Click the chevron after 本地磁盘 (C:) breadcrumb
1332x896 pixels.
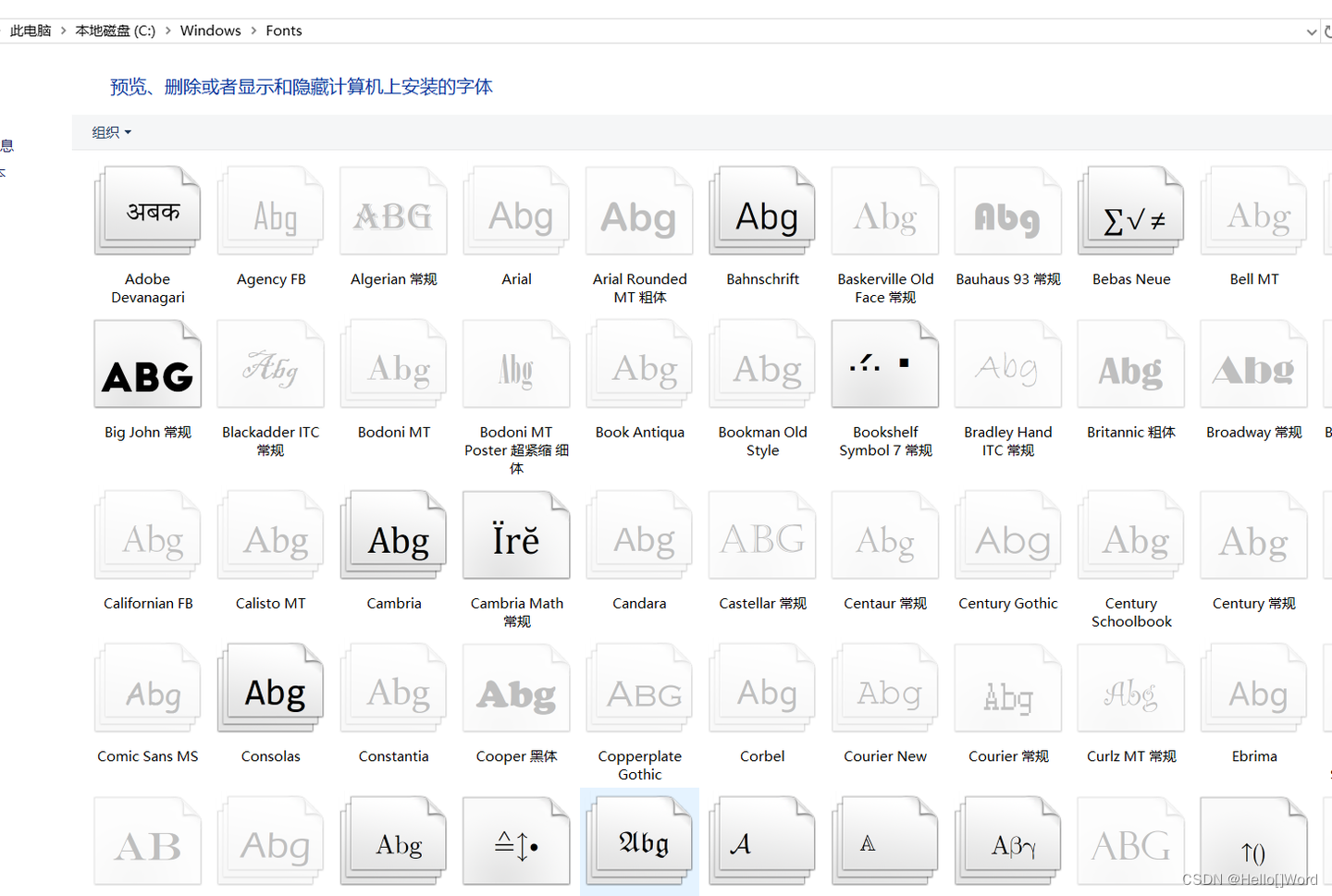[168, 31]
